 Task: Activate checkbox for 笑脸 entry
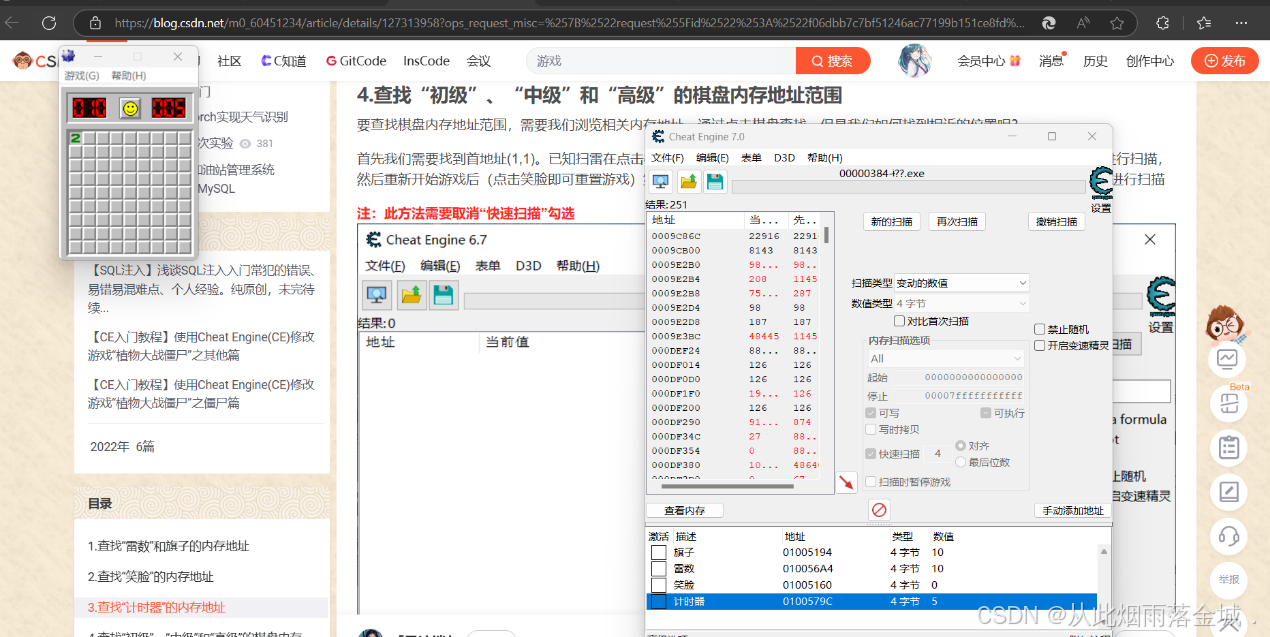[658, 584]
